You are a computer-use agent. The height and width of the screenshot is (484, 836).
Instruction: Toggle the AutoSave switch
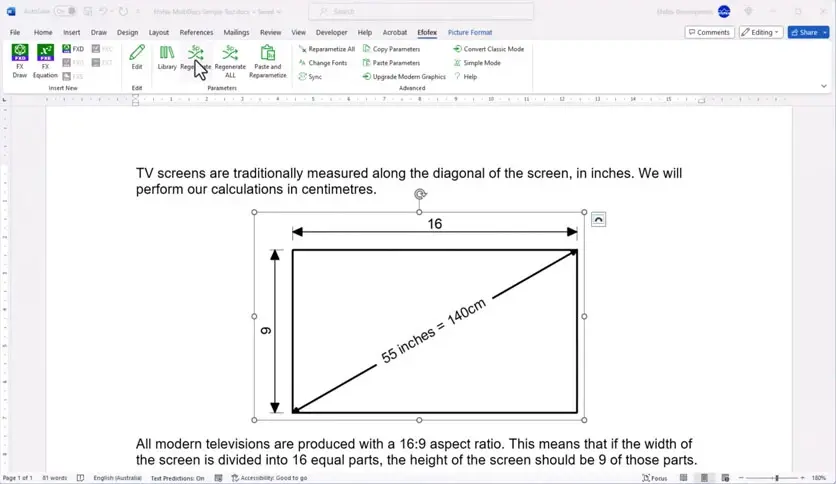(x=66, y=11)
